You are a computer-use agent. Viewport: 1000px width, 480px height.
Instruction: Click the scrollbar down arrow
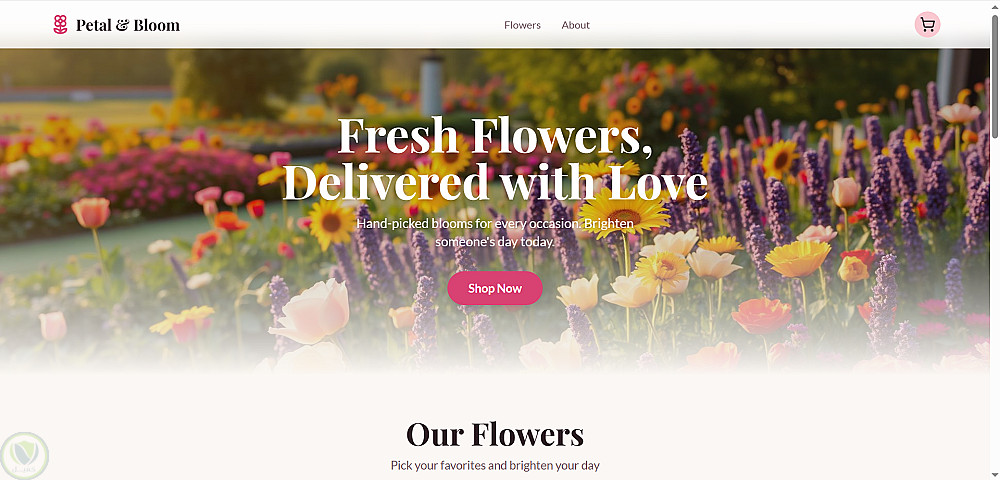coord(994,474)
